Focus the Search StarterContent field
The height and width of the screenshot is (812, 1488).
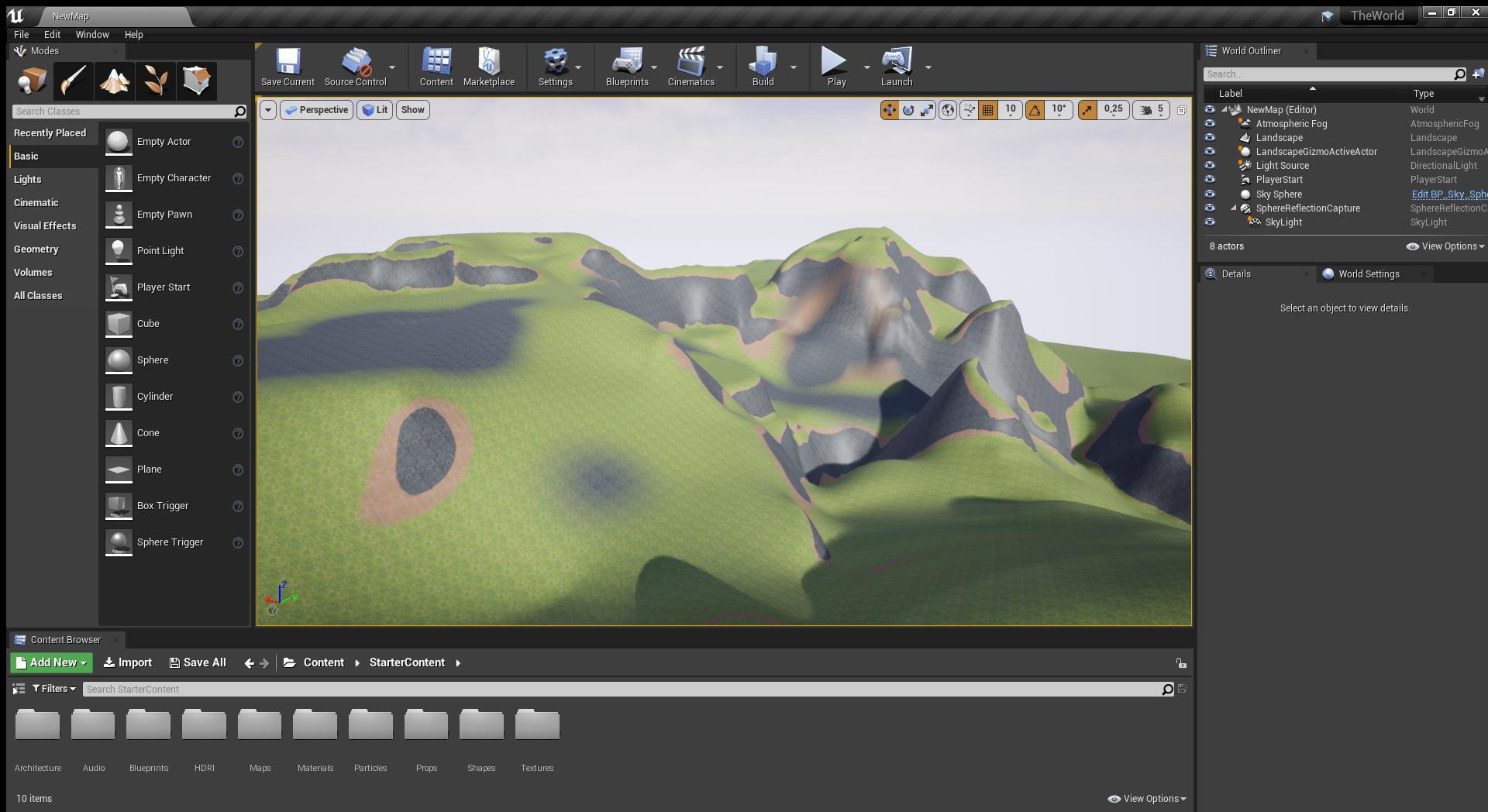click(622, 690)
